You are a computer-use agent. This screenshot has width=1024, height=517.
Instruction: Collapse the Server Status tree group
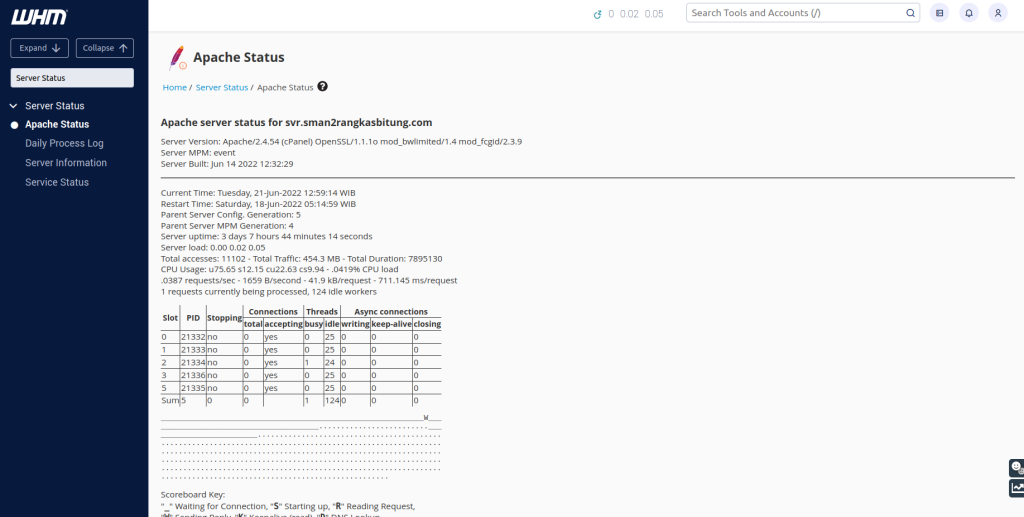pos(14,106)
